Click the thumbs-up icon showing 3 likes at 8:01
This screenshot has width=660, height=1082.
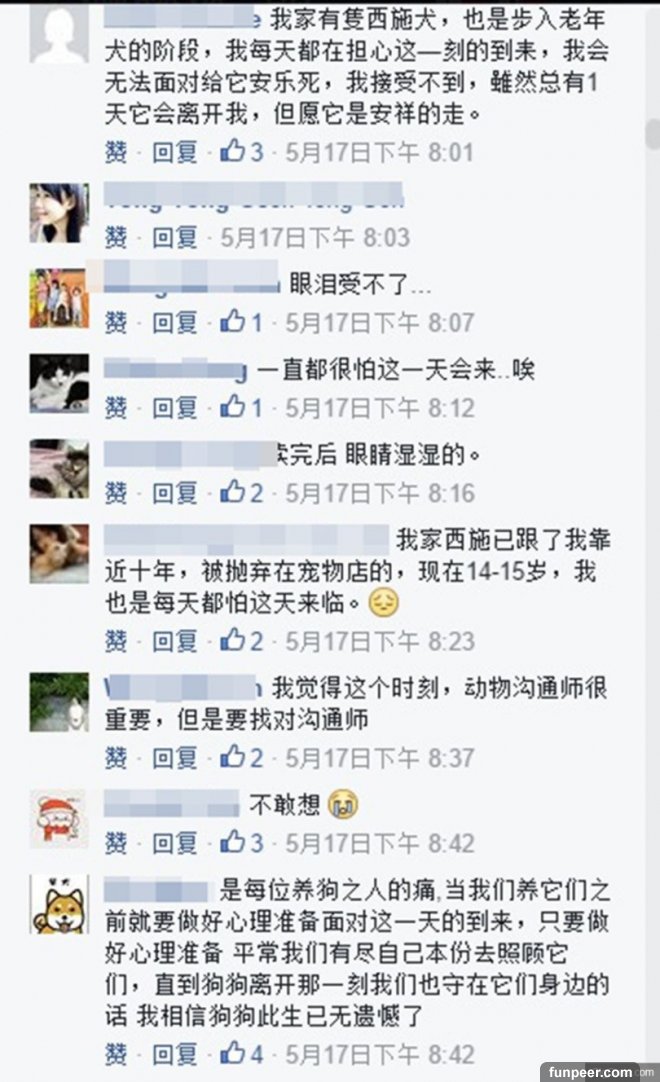click(x=232, y=150)
